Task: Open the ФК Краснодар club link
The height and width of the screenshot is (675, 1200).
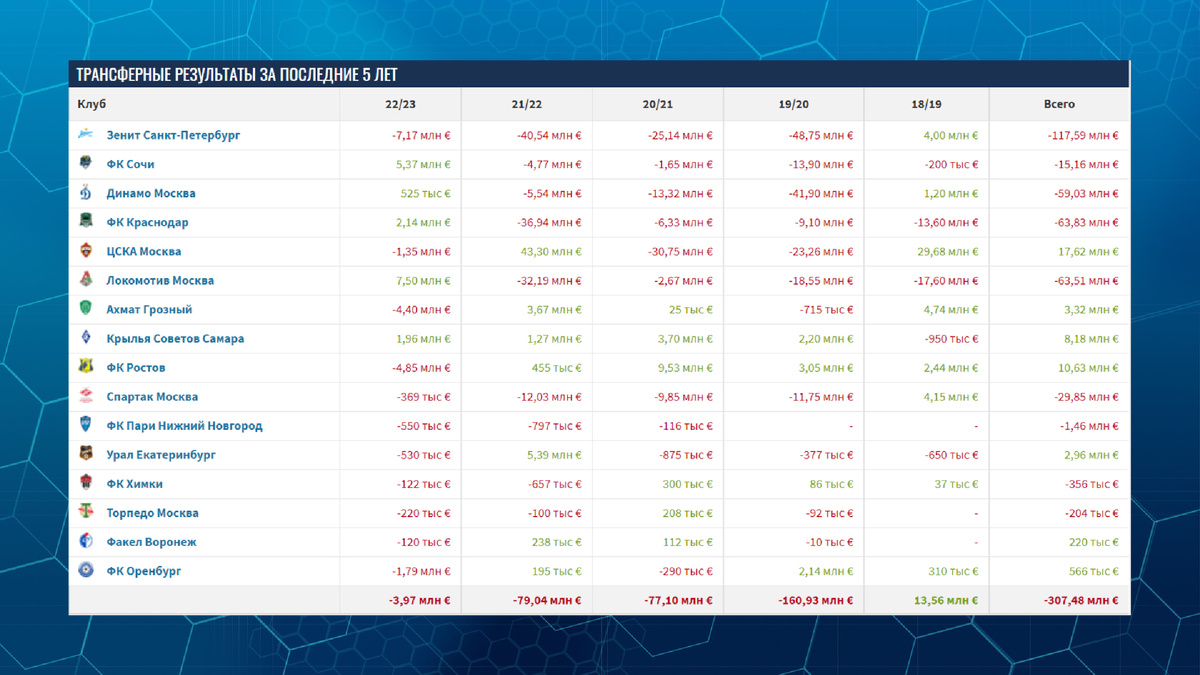Action: [x=147, y=222]
